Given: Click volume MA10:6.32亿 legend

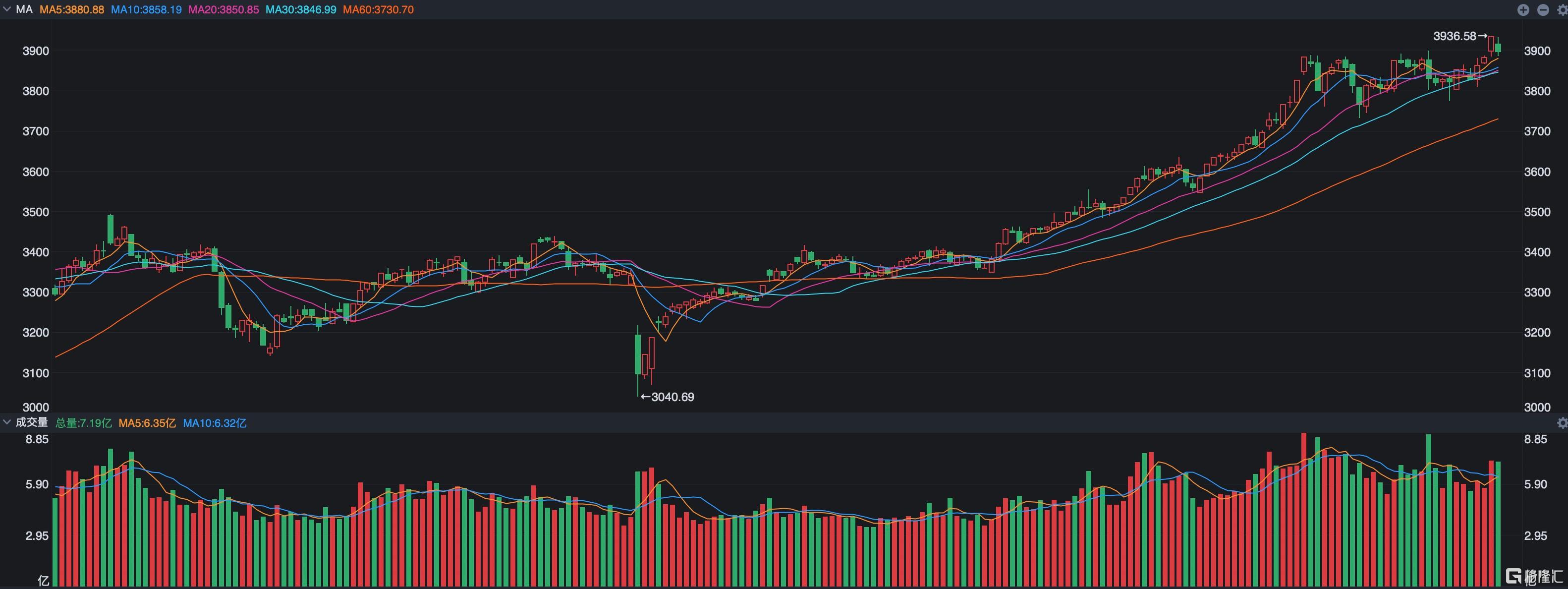Looking at the screenshot, I should (x=214, y=423).
